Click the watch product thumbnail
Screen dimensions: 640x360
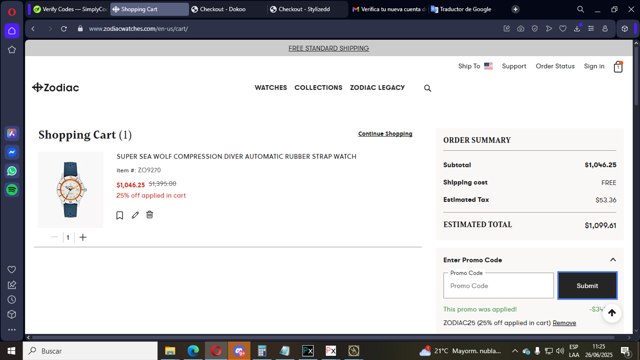(x=71, y=190)
